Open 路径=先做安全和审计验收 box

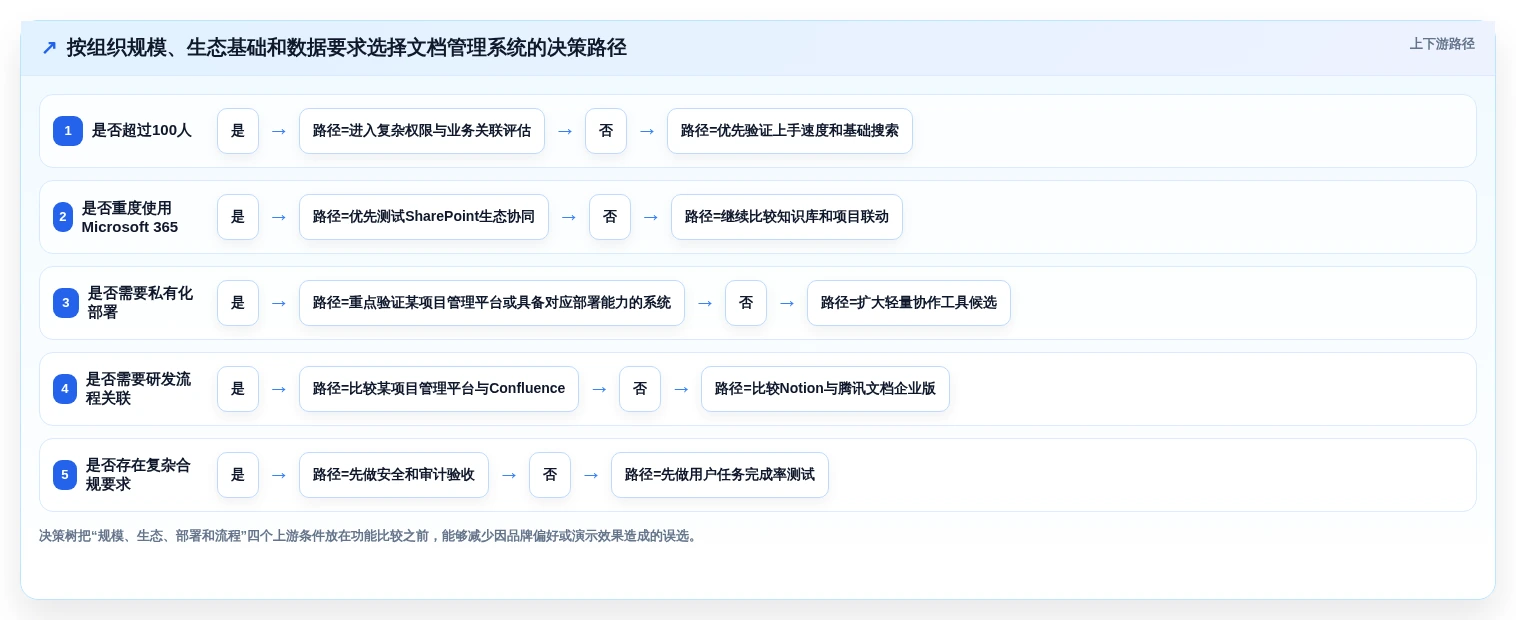point(394,475)
